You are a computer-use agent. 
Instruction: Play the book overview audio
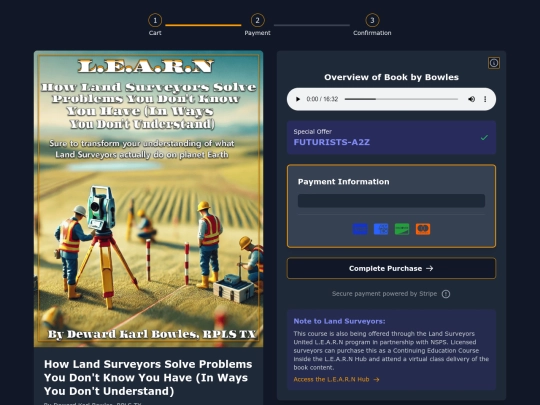(x=298, y=99)
